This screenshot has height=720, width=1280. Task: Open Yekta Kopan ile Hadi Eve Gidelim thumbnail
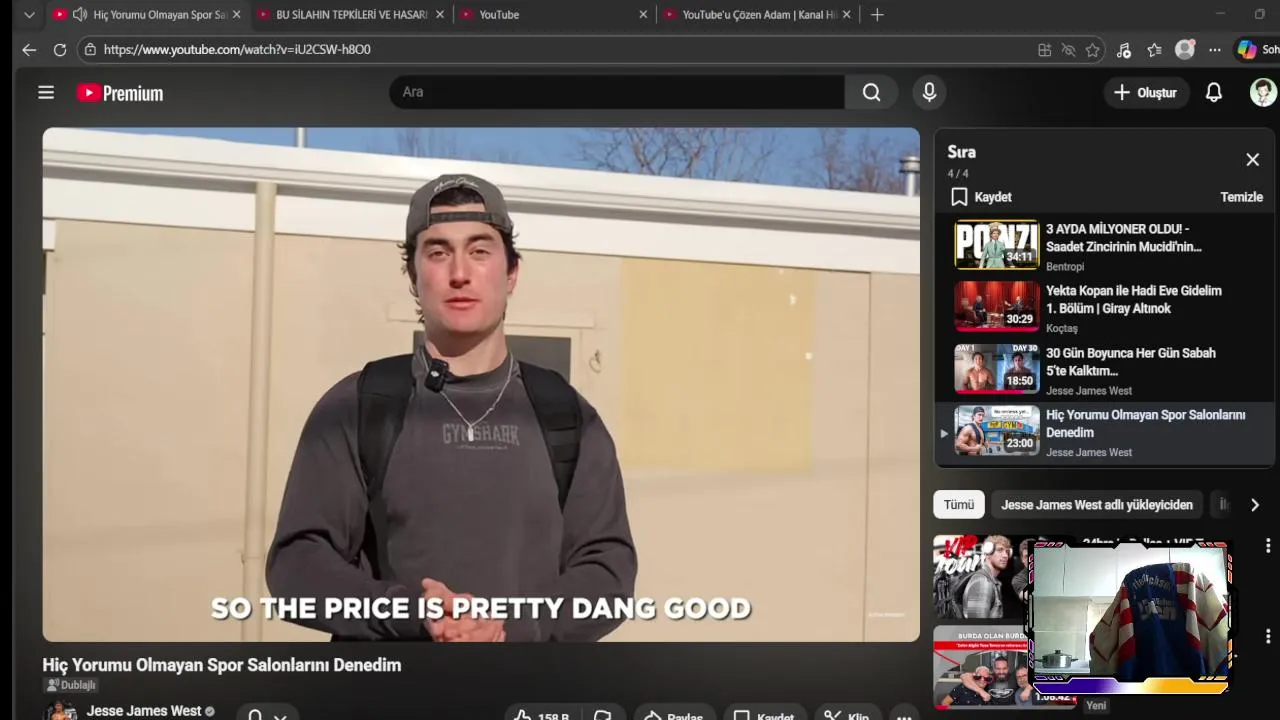997,307
